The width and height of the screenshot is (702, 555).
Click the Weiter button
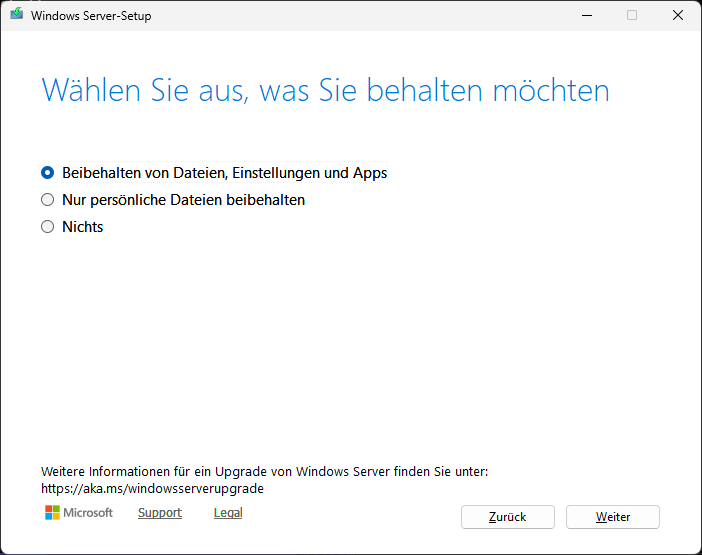[612, 517]
